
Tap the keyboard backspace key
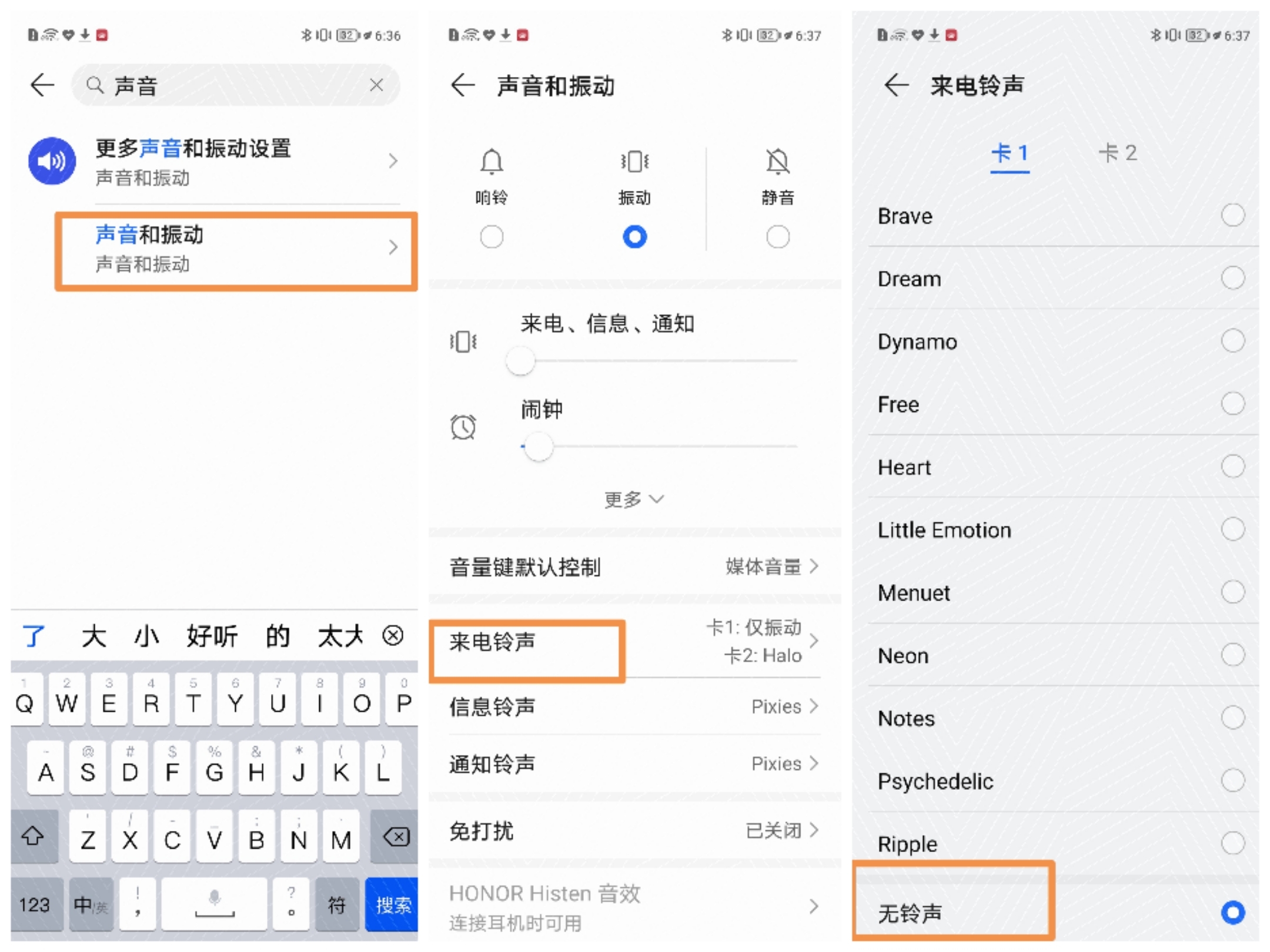pos(395,836)
